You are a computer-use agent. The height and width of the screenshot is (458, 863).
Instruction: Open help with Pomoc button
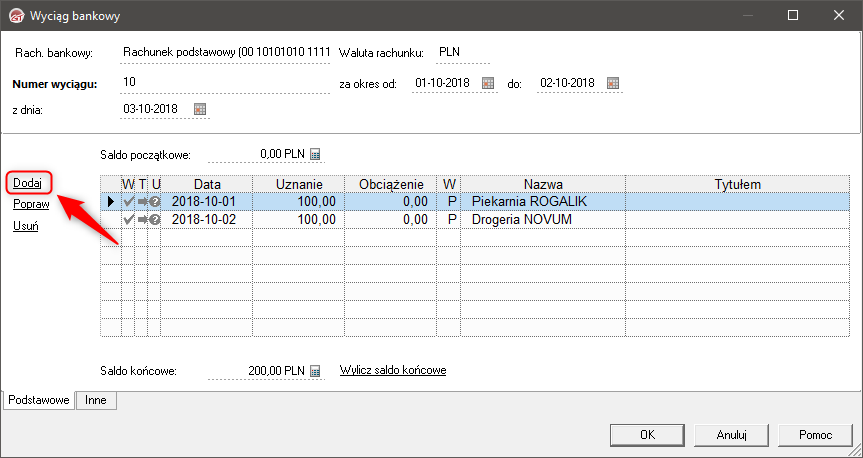coord(815,435)
